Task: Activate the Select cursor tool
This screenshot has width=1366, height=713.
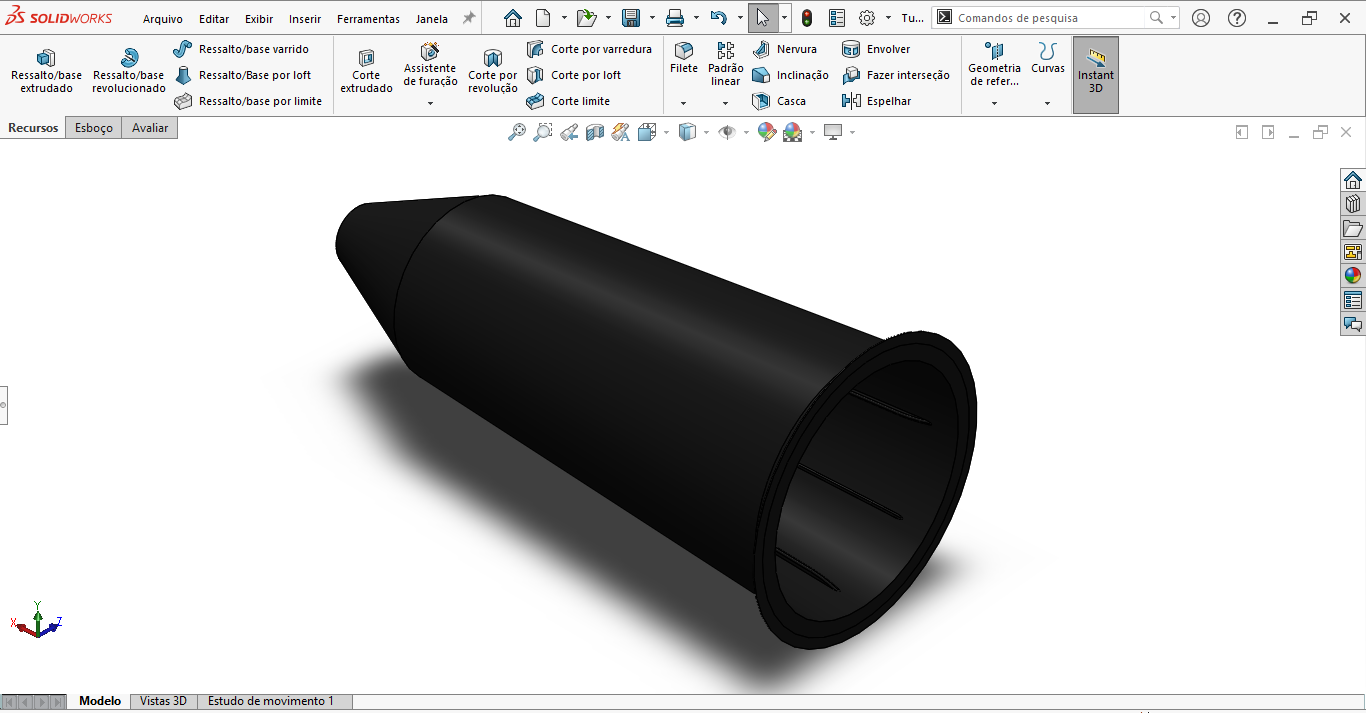Action: (762, 18)
